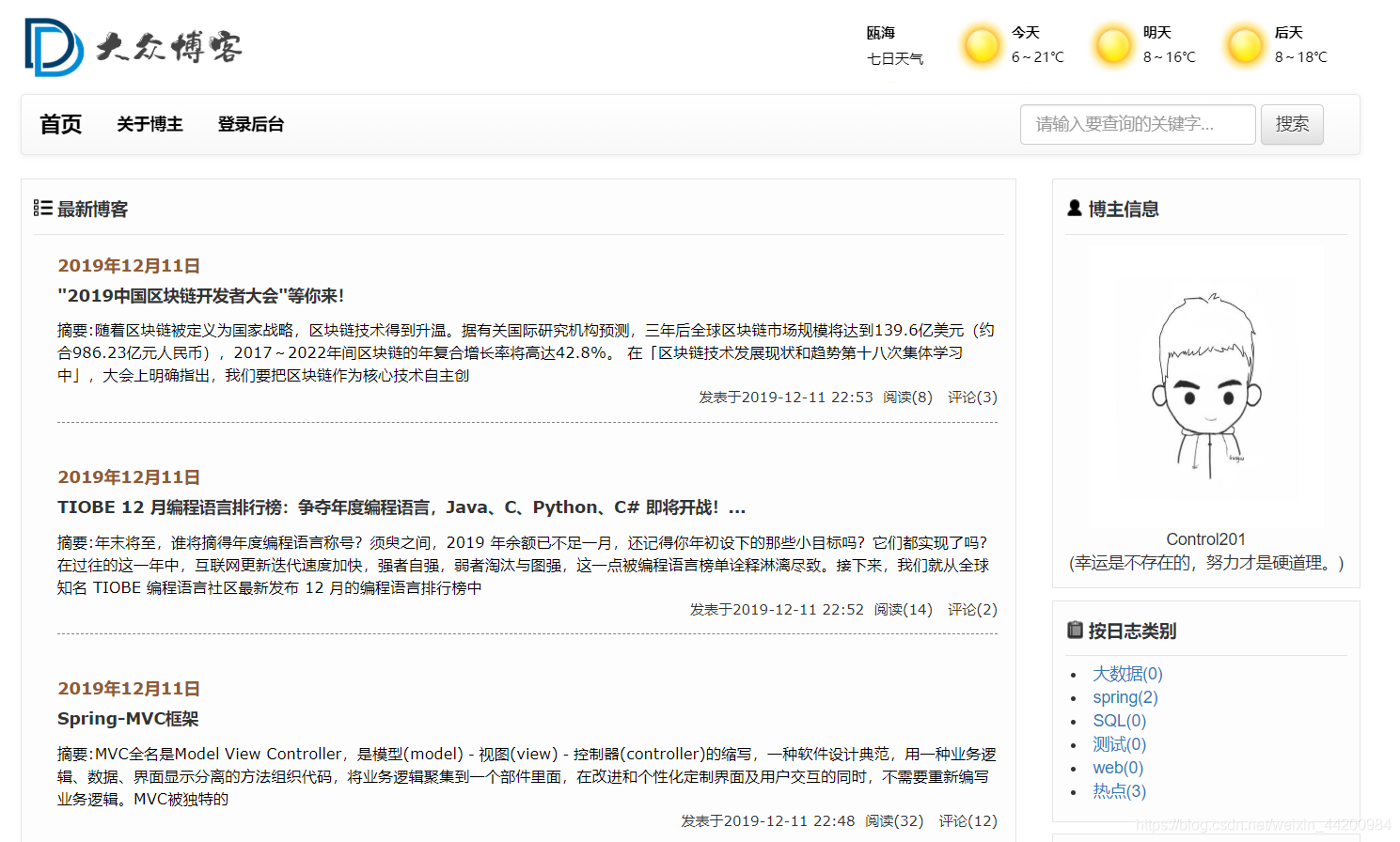This screenshot has height=842, width=1400.
Task: Open the 首页 navigation item
Action: click(x=61, y=124)
